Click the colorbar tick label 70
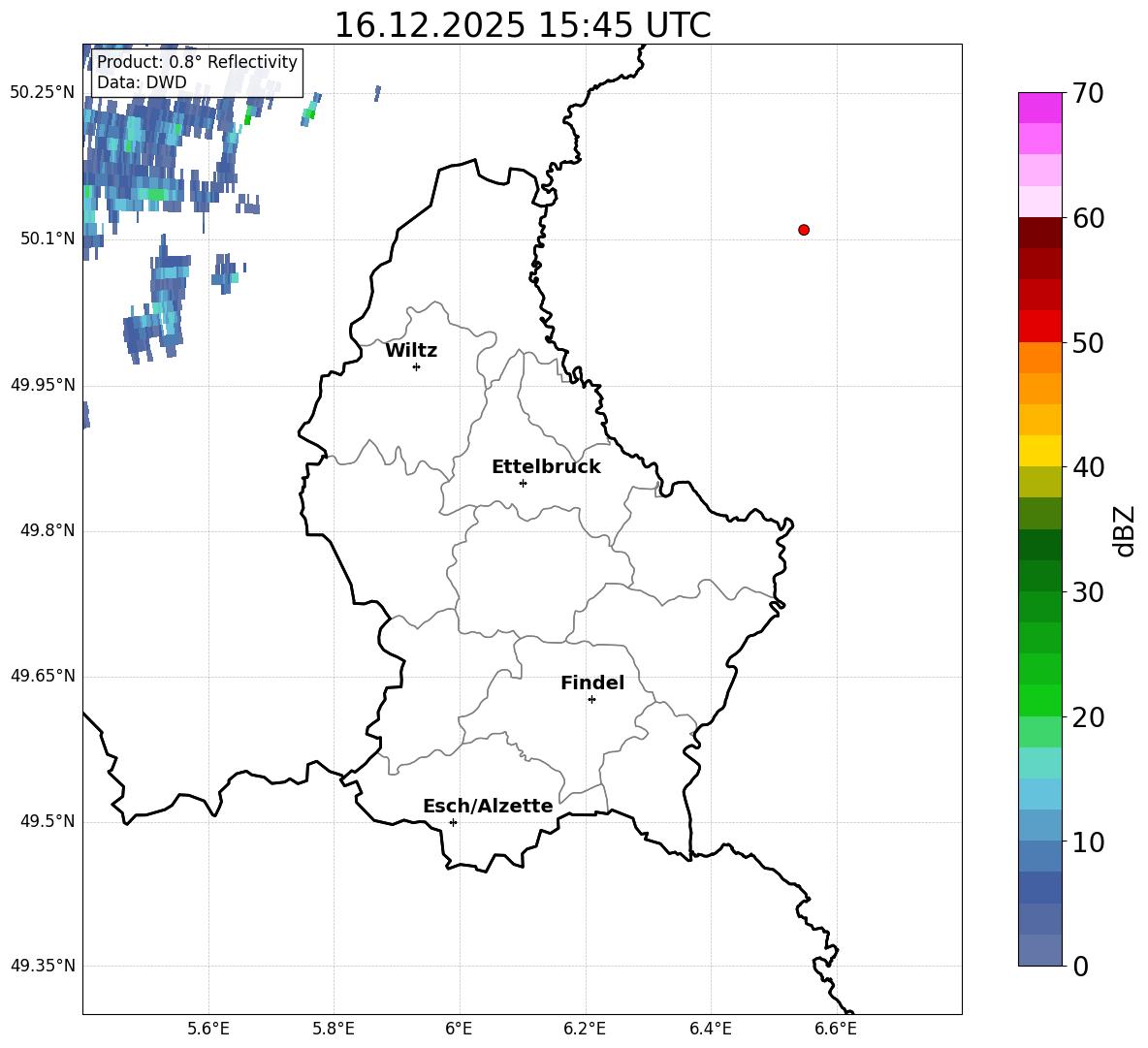 (1088, 93)
